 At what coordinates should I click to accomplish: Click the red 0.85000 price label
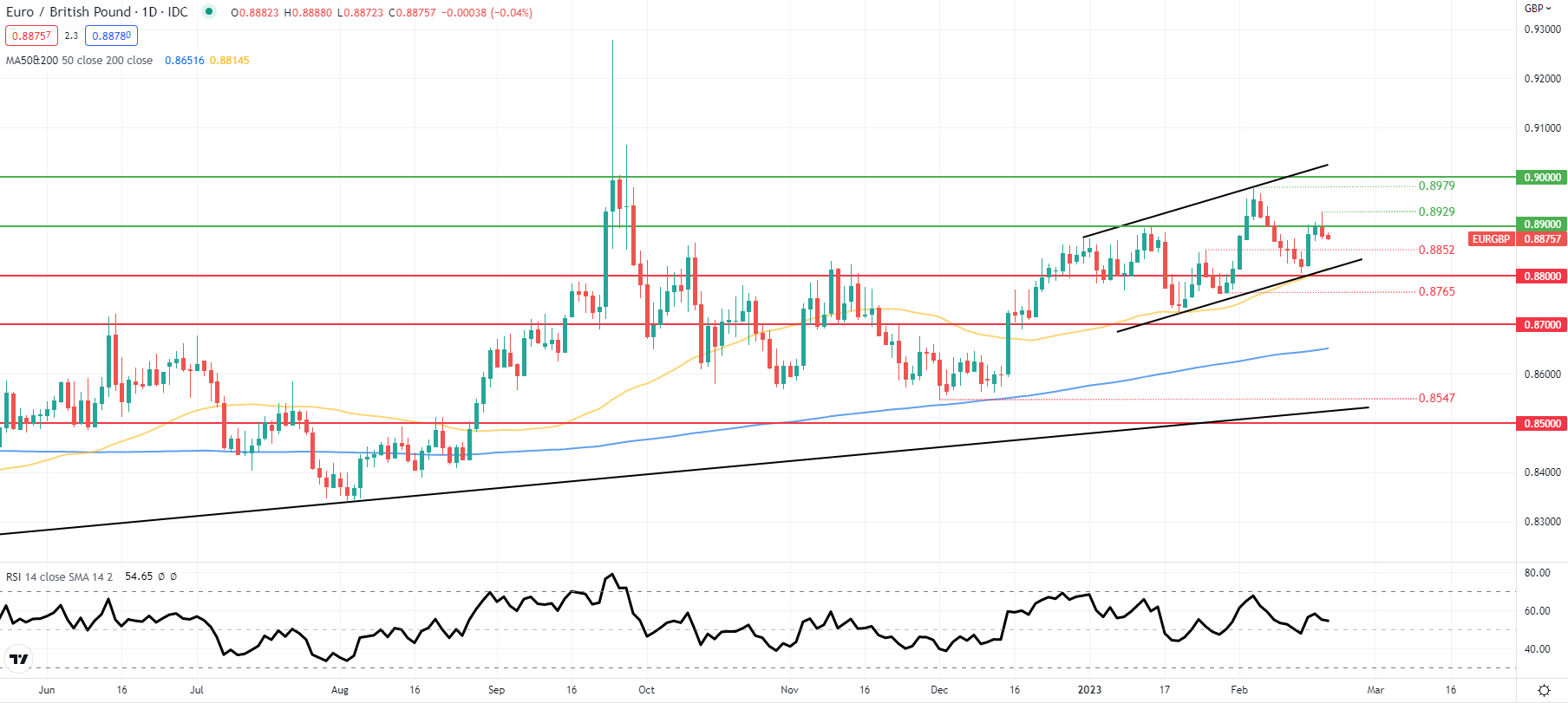pyautogui.click(x=1541, y=424)
